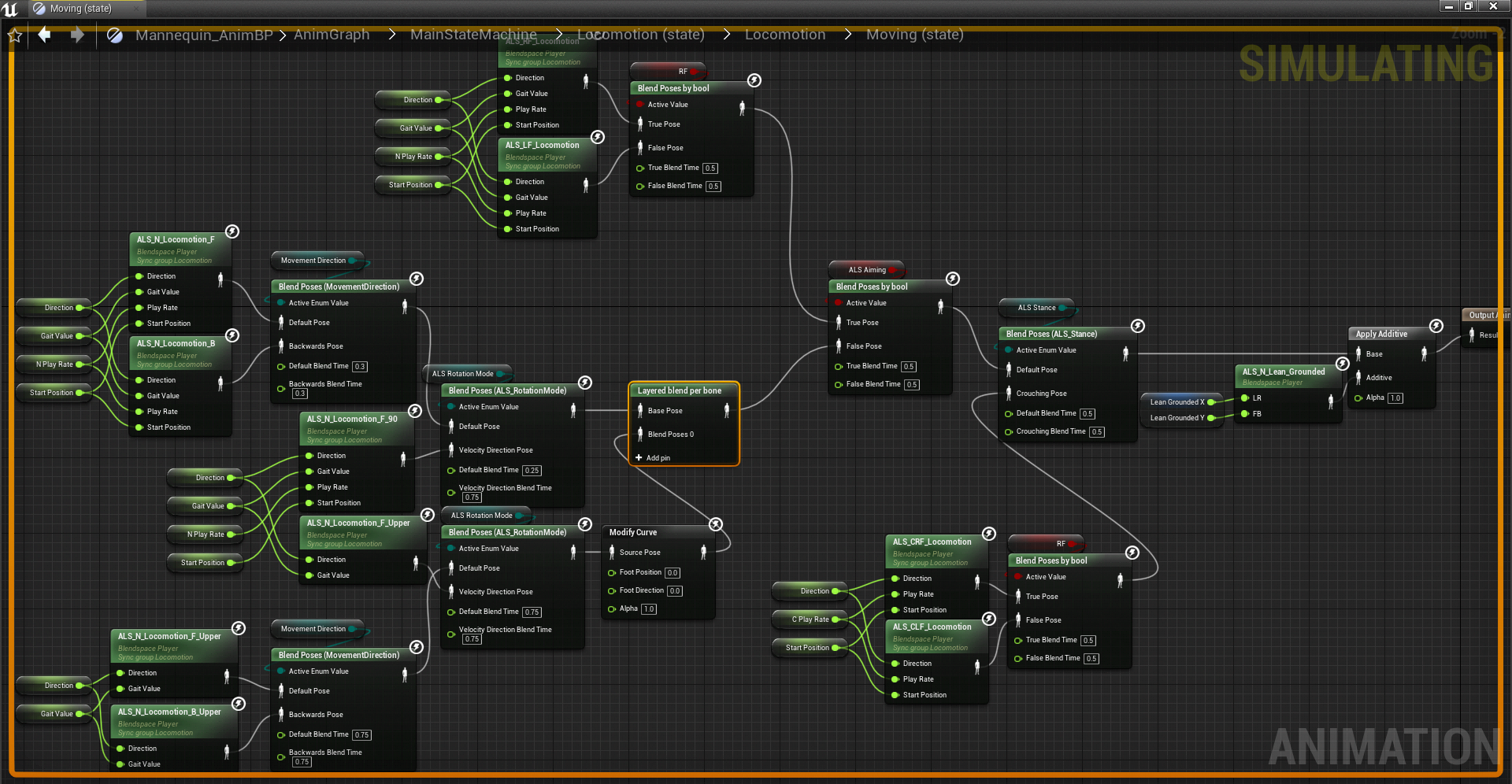The height and width of the screenshot is (784, 1512).
Task: Click fast-path icon on ALS_N_Locomotion_B node
Action: coord(232,335)
